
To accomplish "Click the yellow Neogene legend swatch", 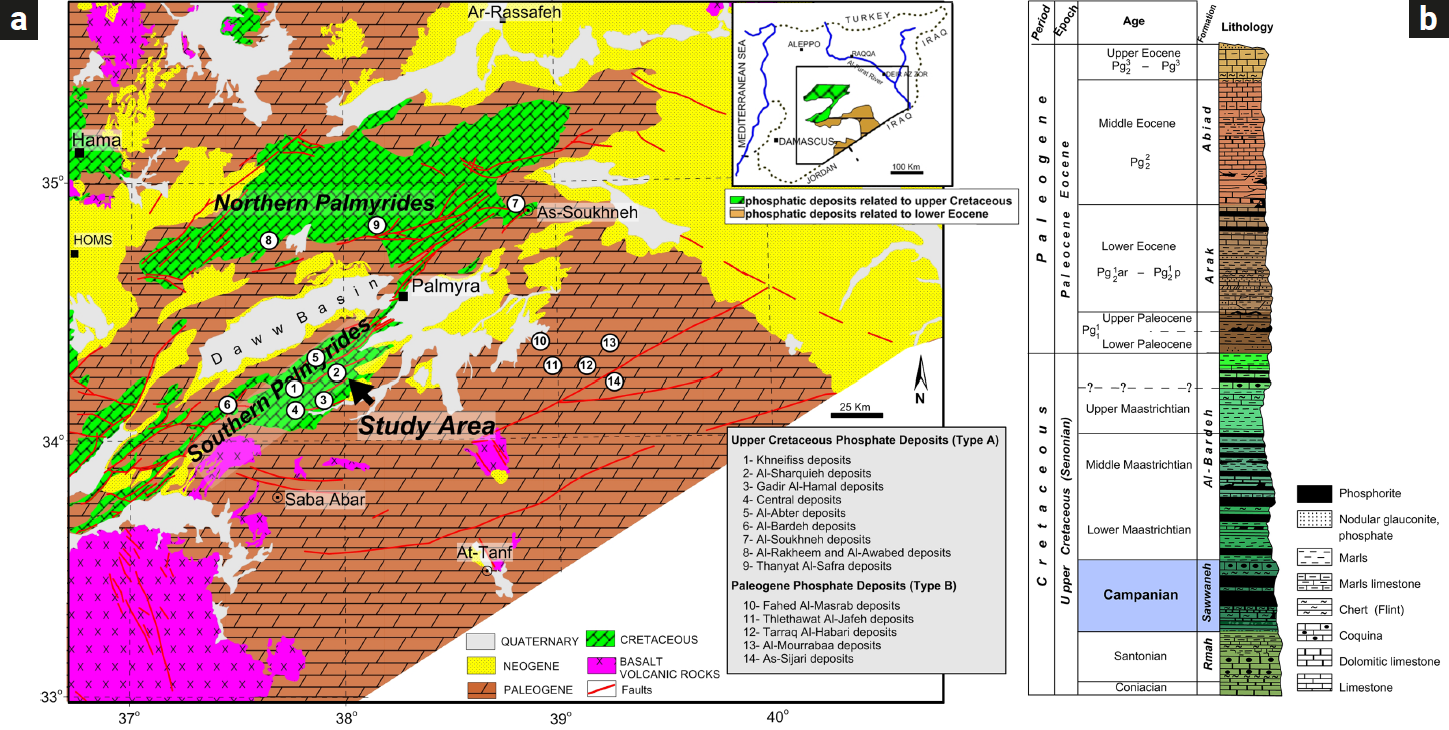I will (x=482, y=666).
